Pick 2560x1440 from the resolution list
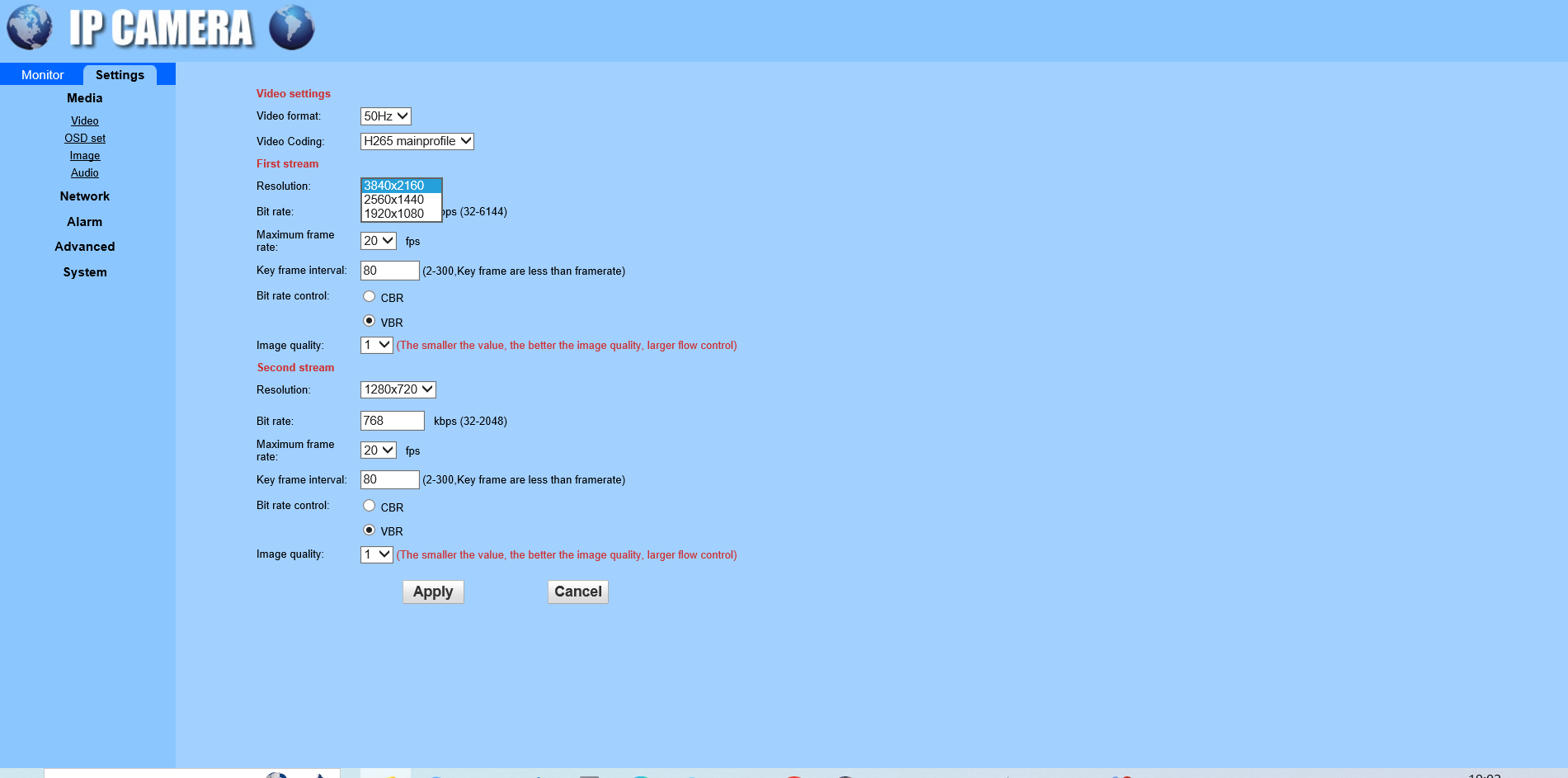This screenshot has height=778, width=1568. [x=394, y=200]
